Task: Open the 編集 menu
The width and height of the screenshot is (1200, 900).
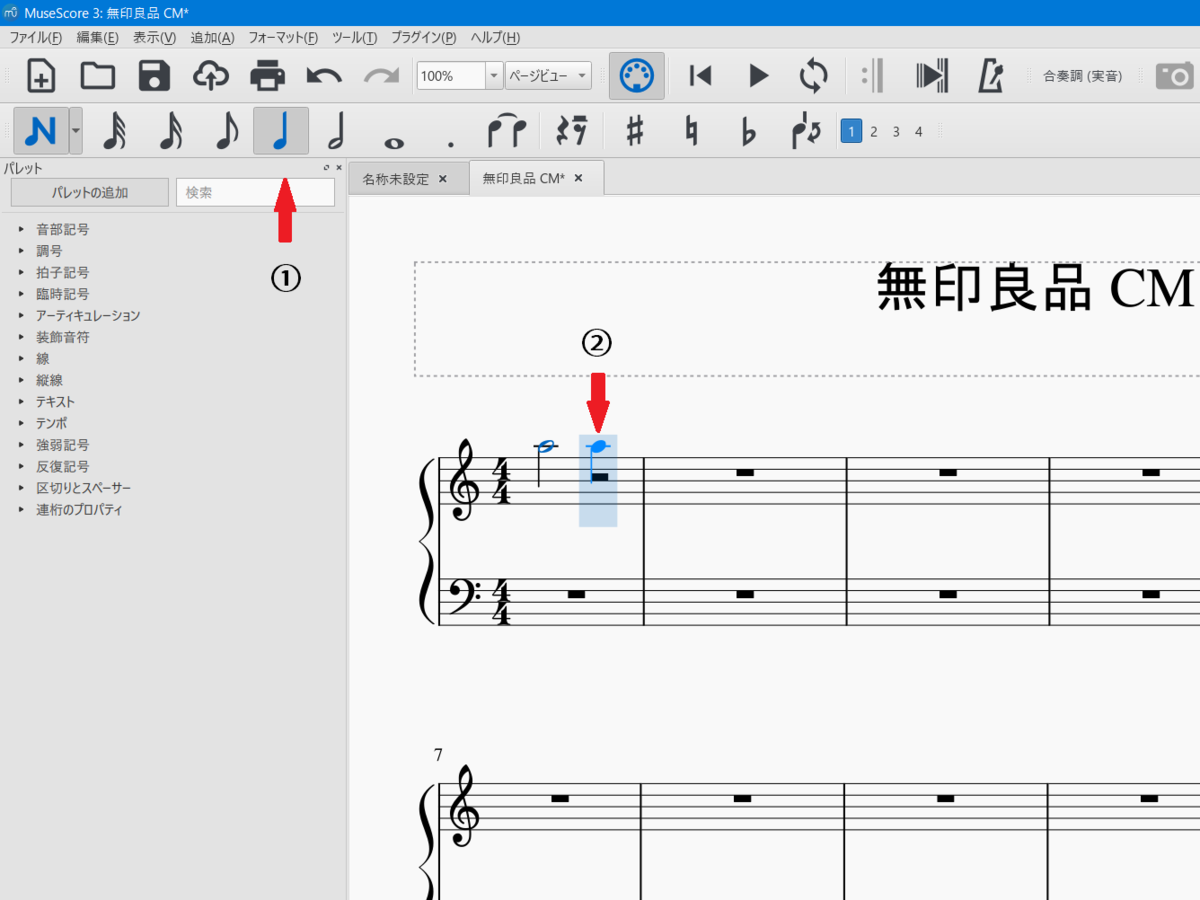Action: click(x=98, y=38)
